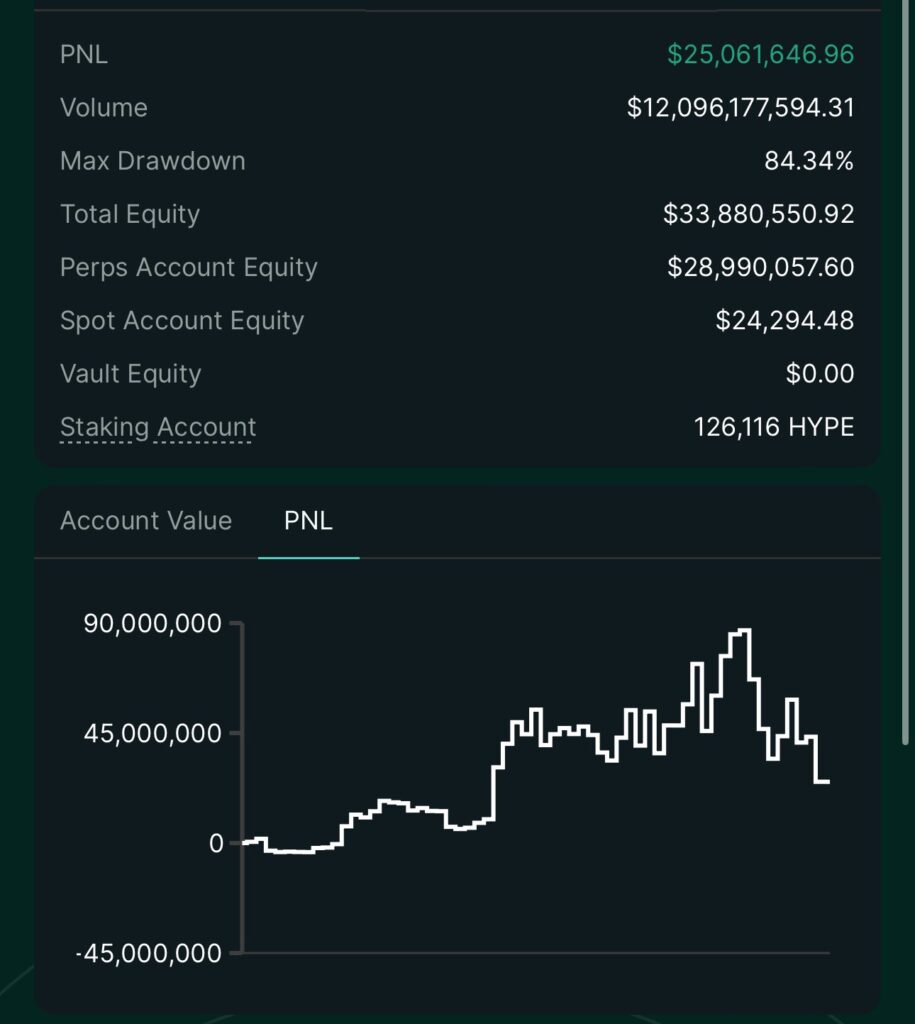This screenshot has width=915, height=1024.
Task: Click the final endpoint of the PNL line
Action: [827, 781]
